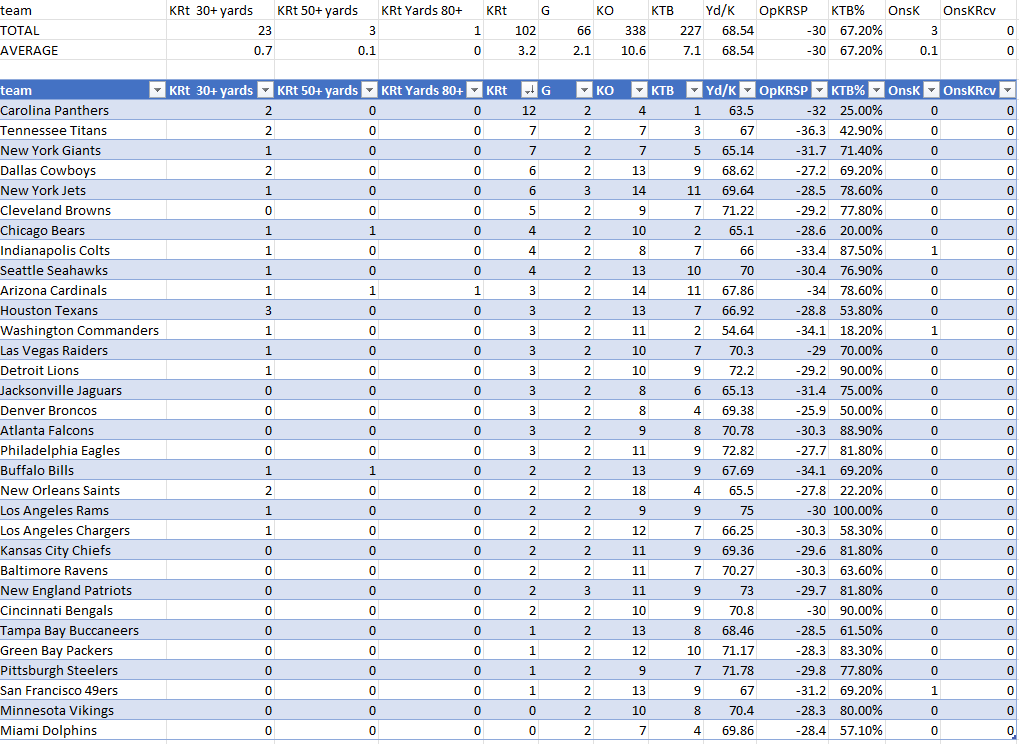Select the Detroit Lions cell
1019x744 pixels.
(x=83, y=370)
